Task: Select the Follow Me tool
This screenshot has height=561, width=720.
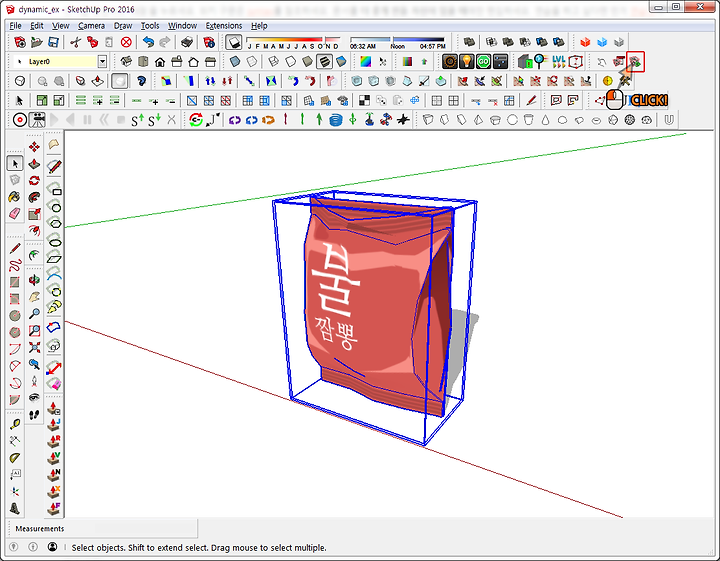Action: (x=34, y=197)
